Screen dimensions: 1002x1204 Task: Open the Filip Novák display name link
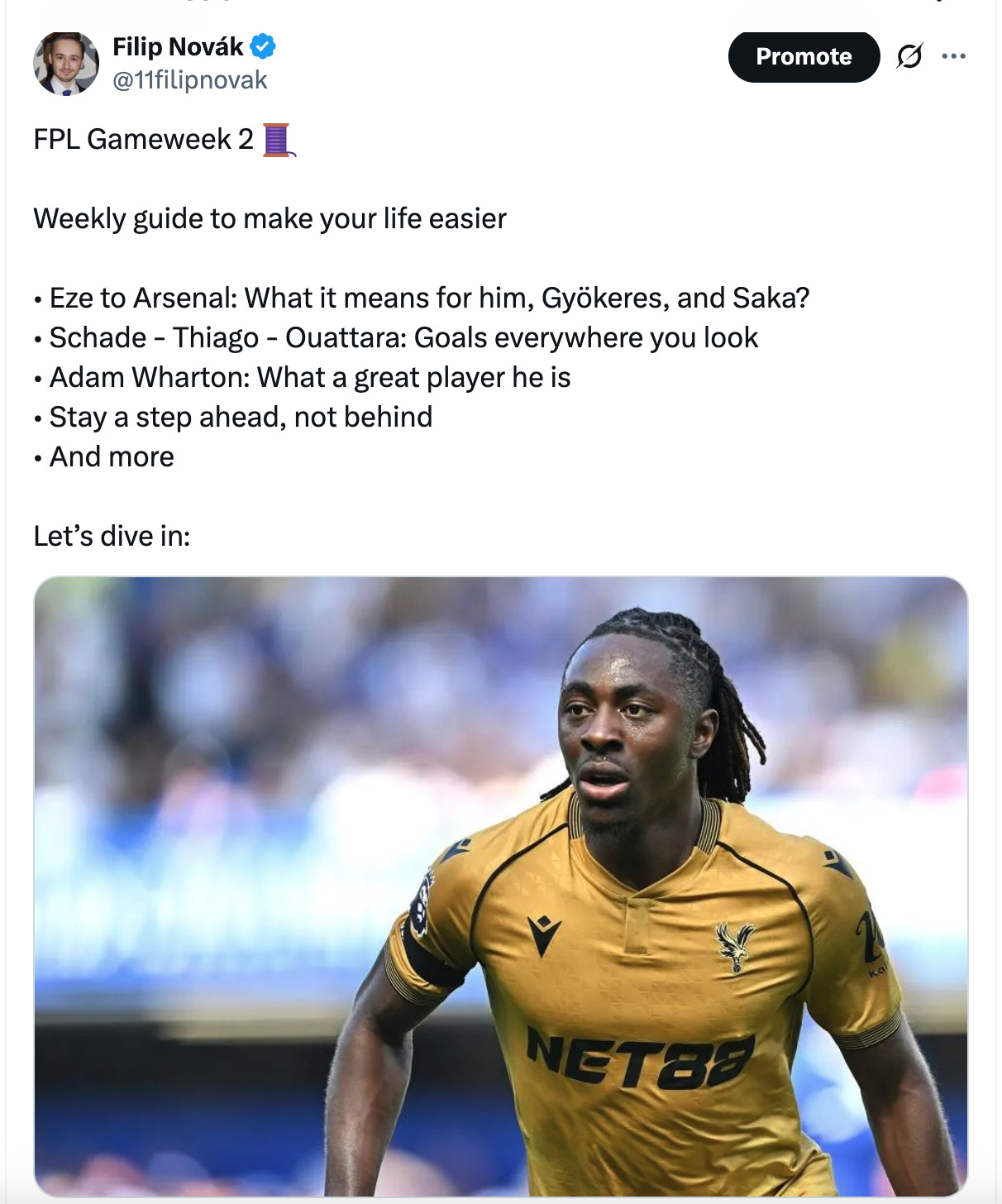click(178, 47)
